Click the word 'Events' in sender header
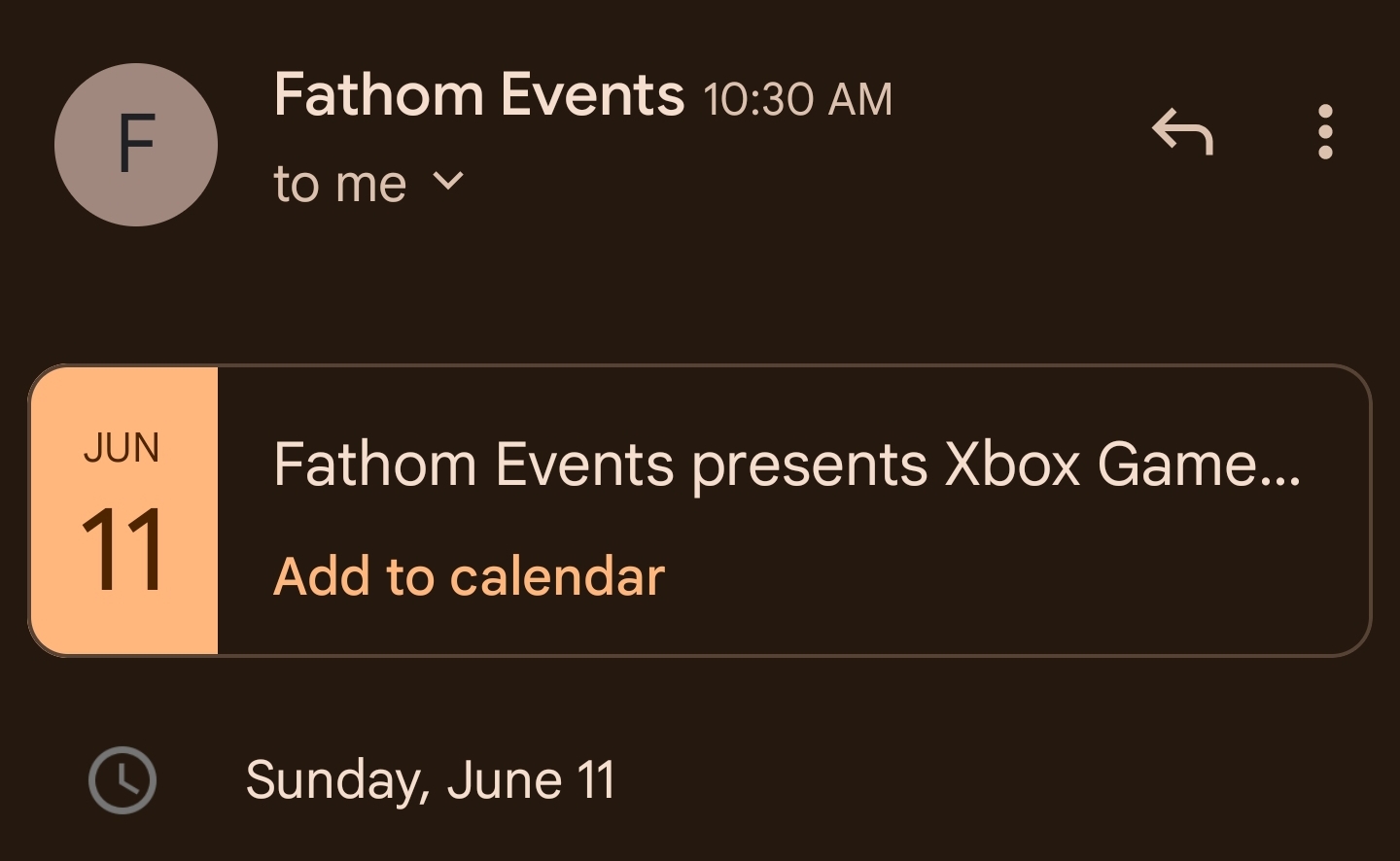The image size is (1400, 861). pyautogui.click(x=592, y=95)
